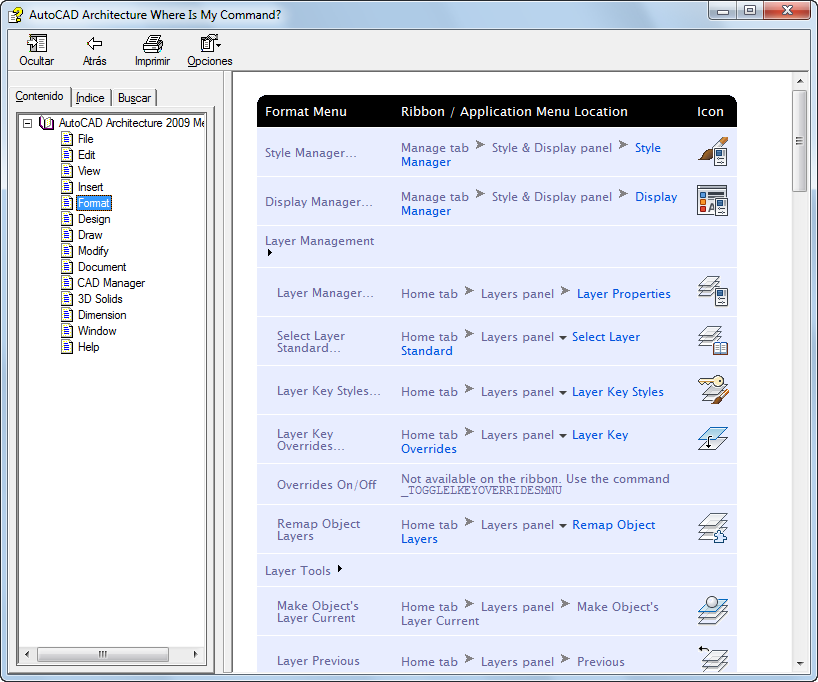Click the help icon in the title bar
818x682 pixels.
click(x=15, y=15)
